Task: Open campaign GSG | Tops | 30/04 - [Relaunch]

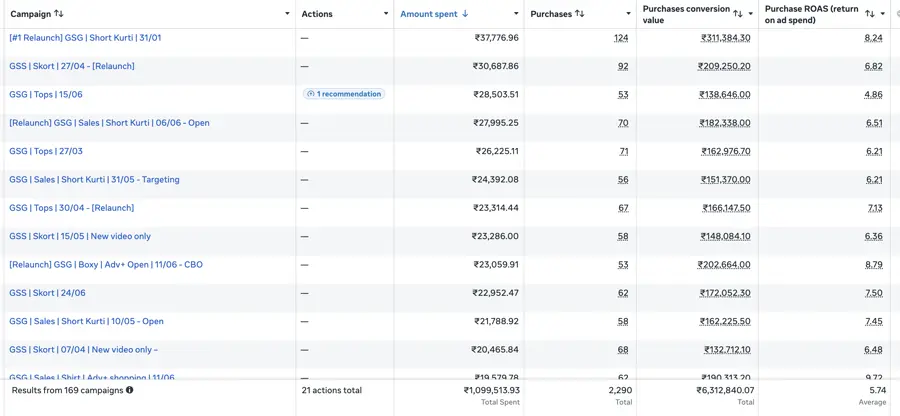Action: tap(72, 208)
